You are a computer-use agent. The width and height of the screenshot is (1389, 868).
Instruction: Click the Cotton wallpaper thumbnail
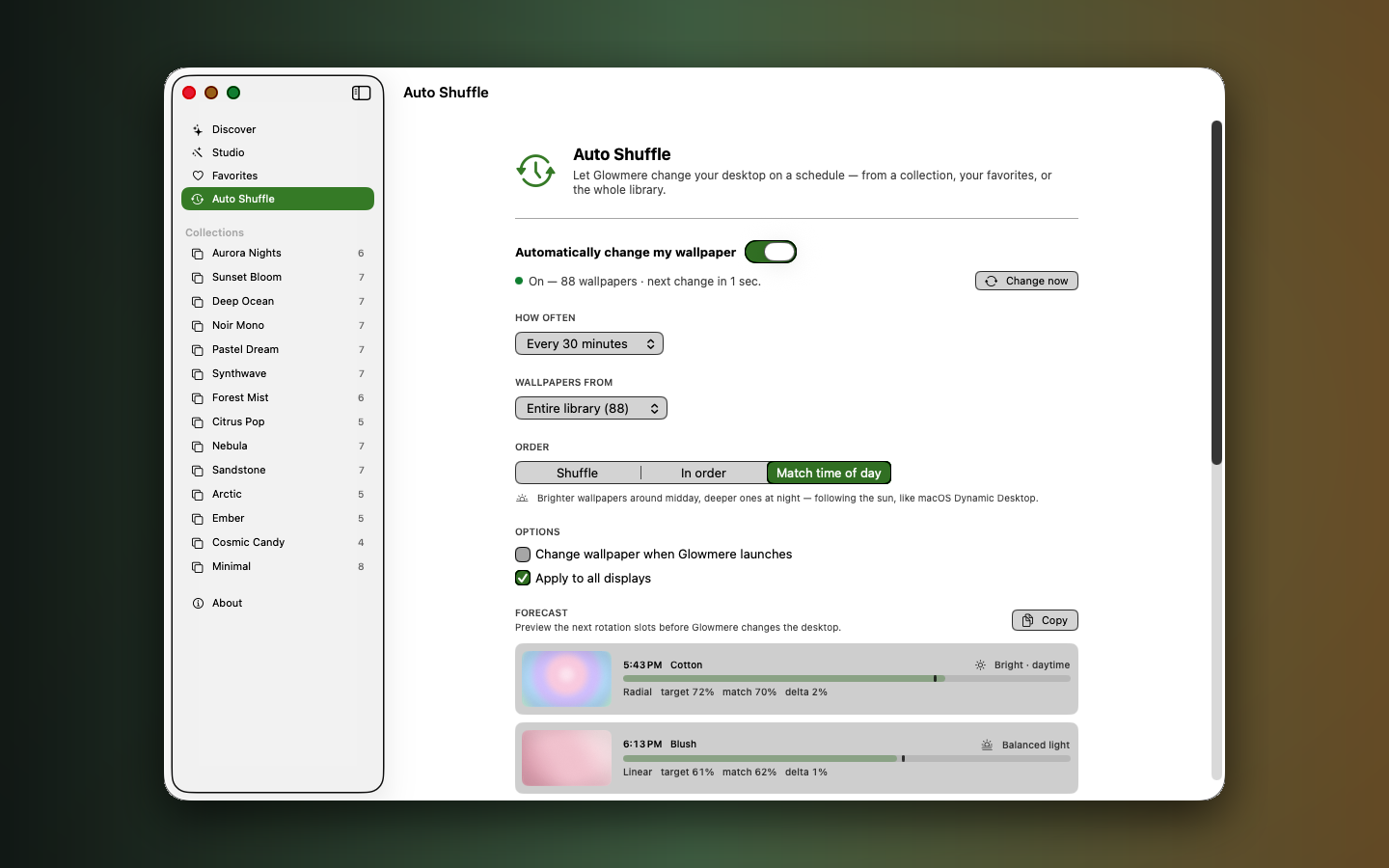coord(567,679)
